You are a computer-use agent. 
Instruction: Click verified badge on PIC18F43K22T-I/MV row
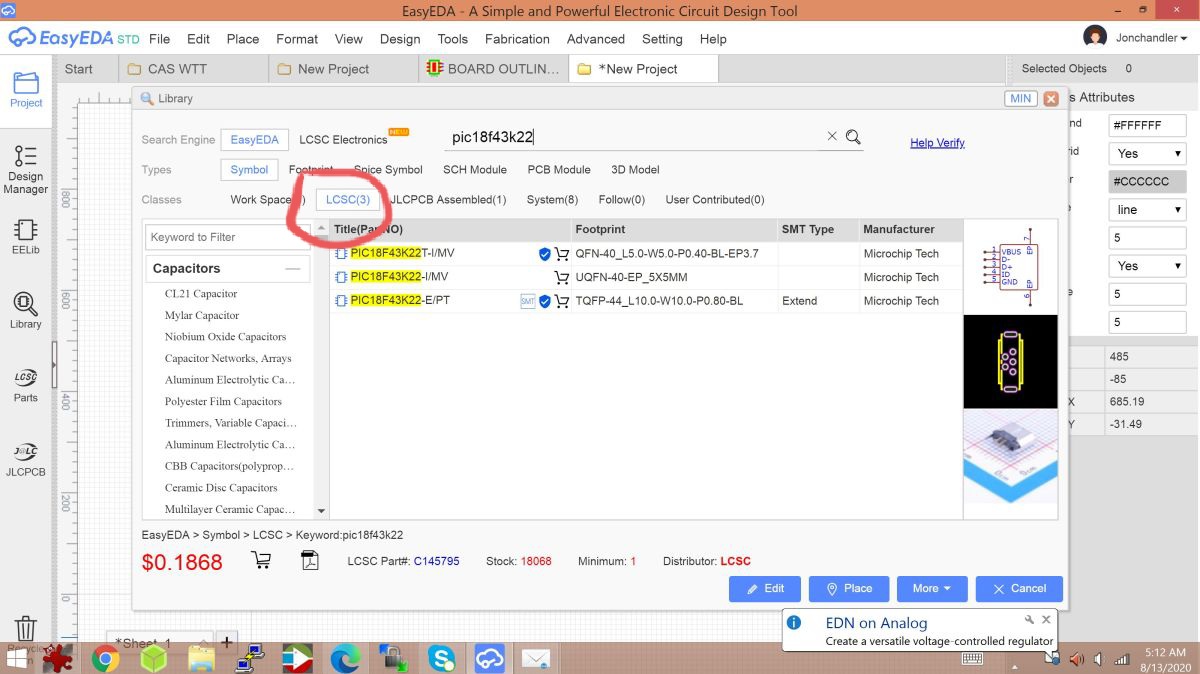click(545, 254)
